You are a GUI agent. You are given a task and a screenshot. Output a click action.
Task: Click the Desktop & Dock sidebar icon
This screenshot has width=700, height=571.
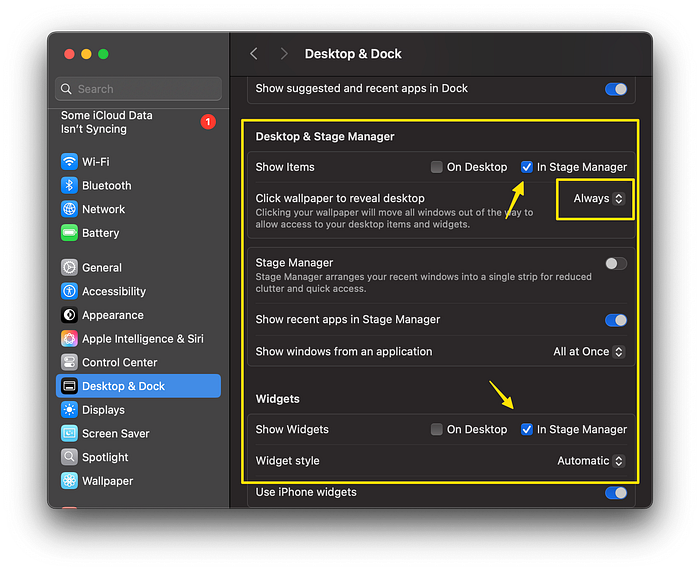coord(69,386)
